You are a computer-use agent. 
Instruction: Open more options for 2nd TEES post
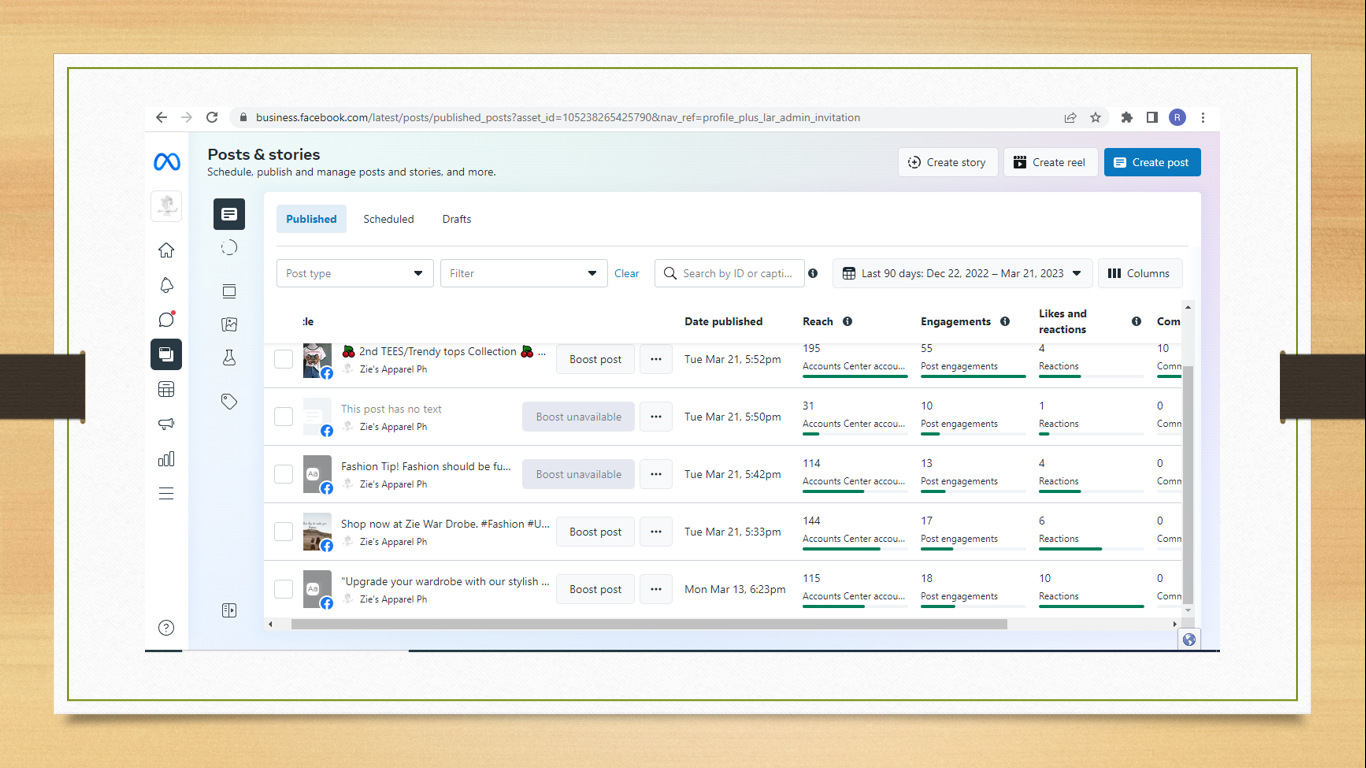[656, 359]
